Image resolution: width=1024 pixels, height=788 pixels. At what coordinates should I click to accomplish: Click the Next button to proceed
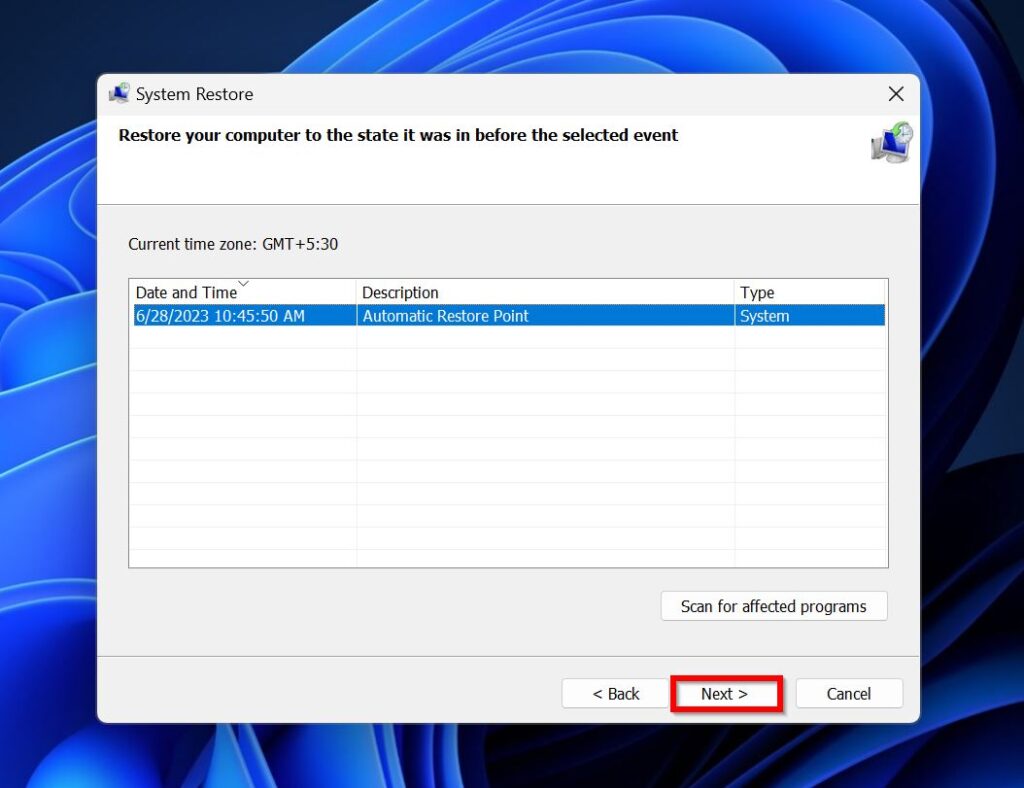click(x=727, y=693)
